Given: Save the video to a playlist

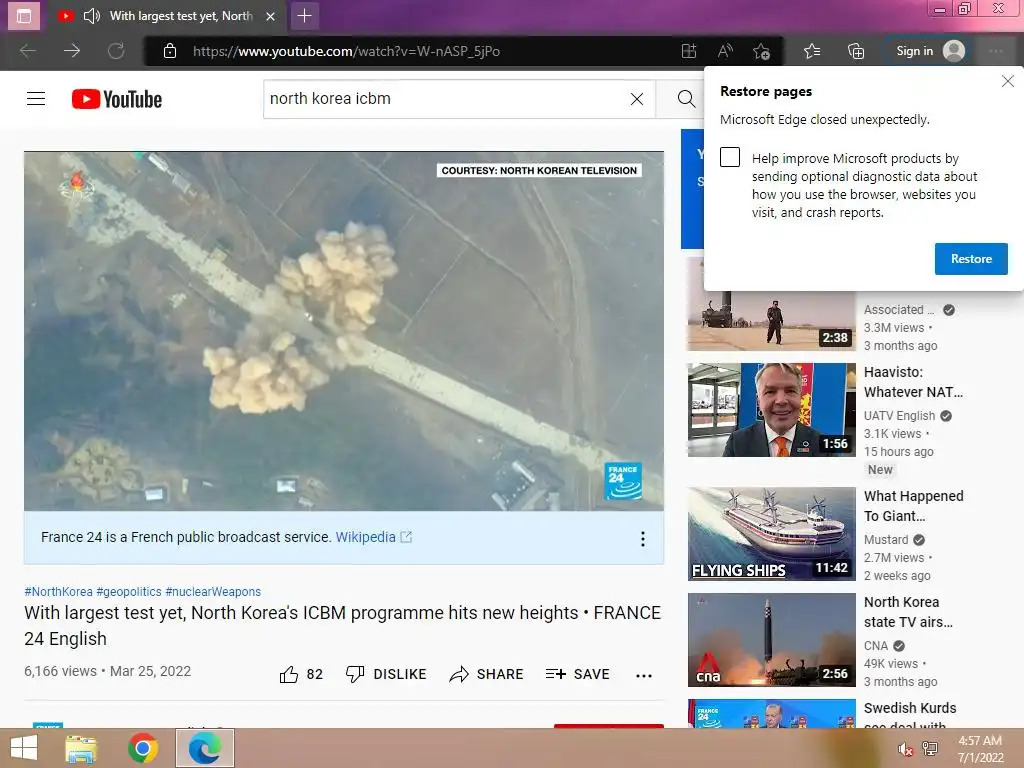Looking at the screenshot, I should [x=577, y=674].
